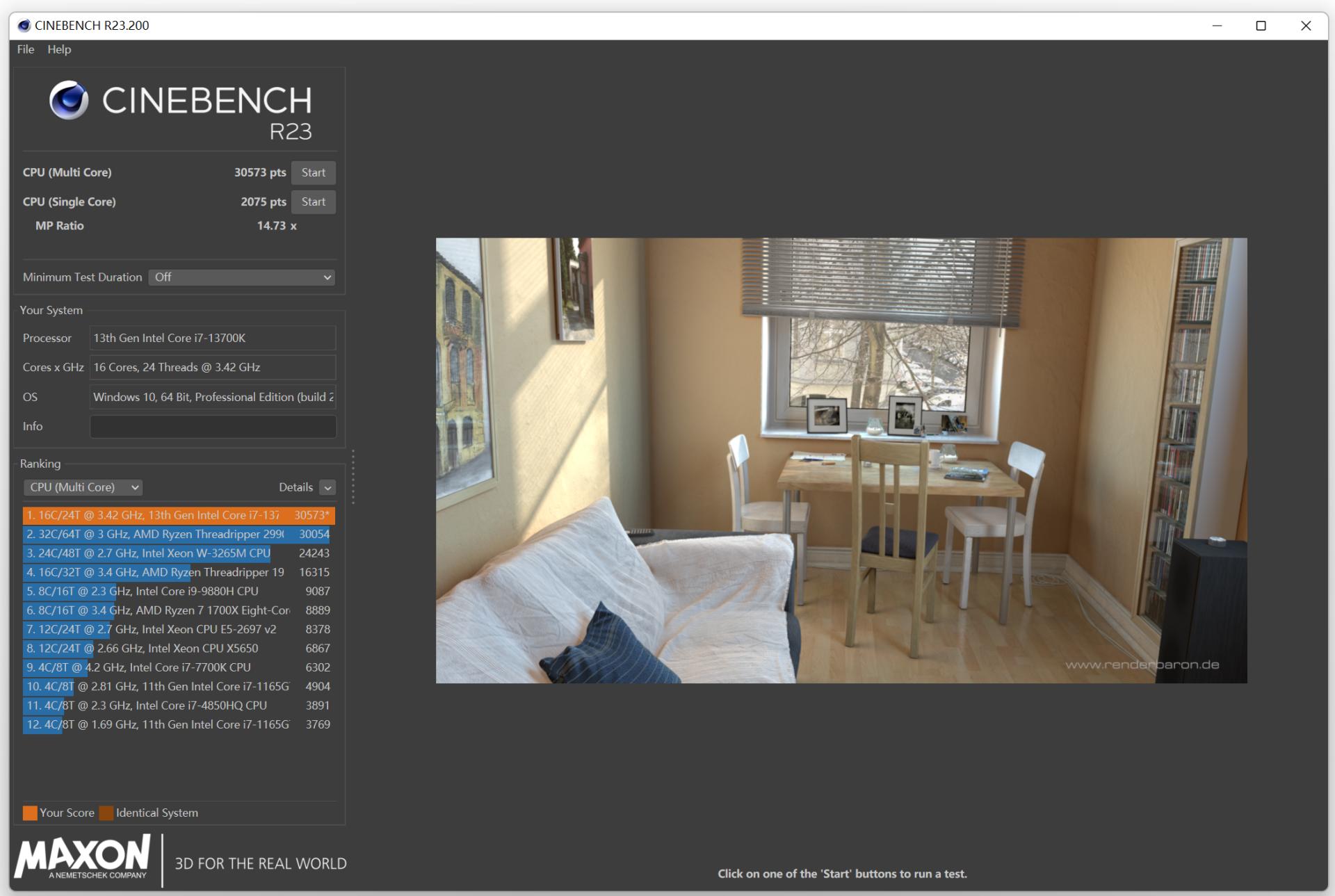Click the orange Your Score legend swatch
The width and height of the screenshot is (1335, 896).
click(x=30, y=813)
